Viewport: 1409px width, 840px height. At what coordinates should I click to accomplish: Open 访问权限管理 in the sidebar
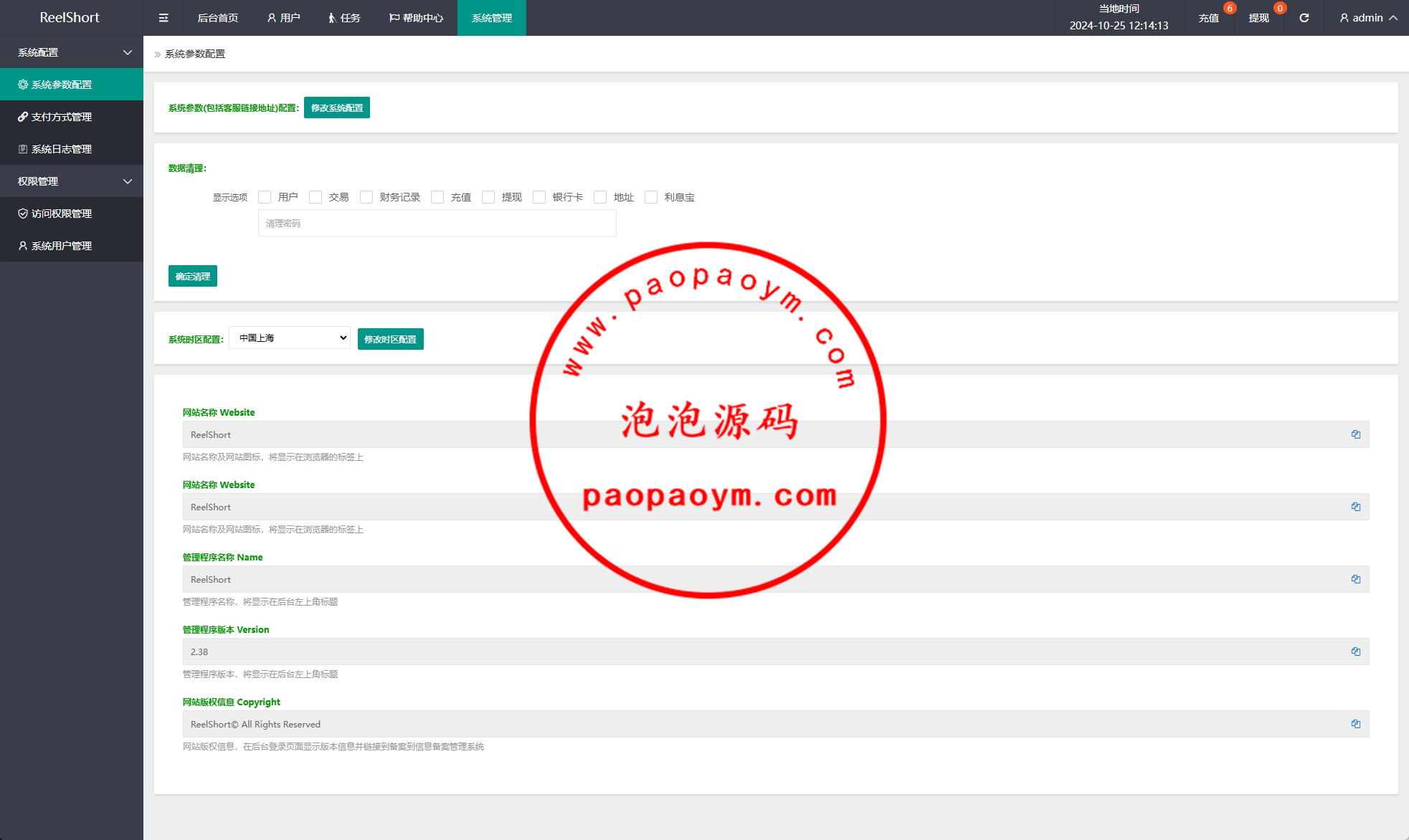(72, 214)
